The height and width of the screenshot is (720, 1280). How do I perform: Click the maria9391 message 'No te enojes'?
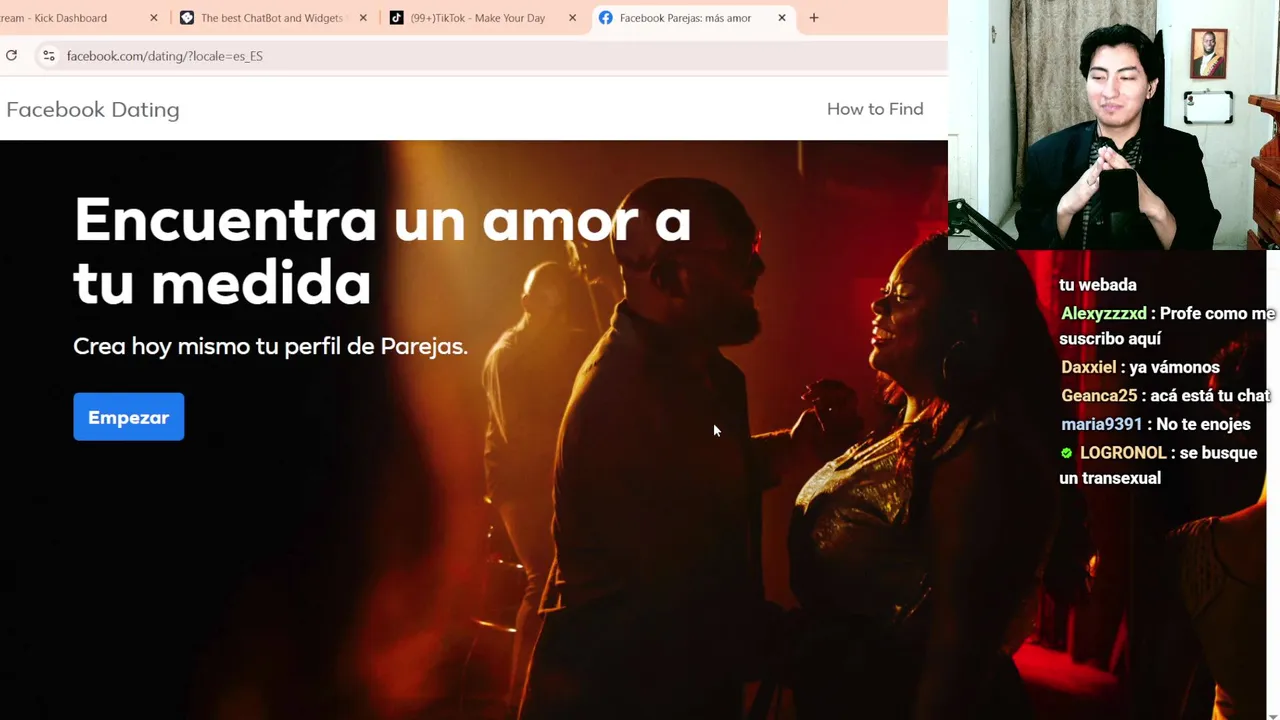[1203, 424]
